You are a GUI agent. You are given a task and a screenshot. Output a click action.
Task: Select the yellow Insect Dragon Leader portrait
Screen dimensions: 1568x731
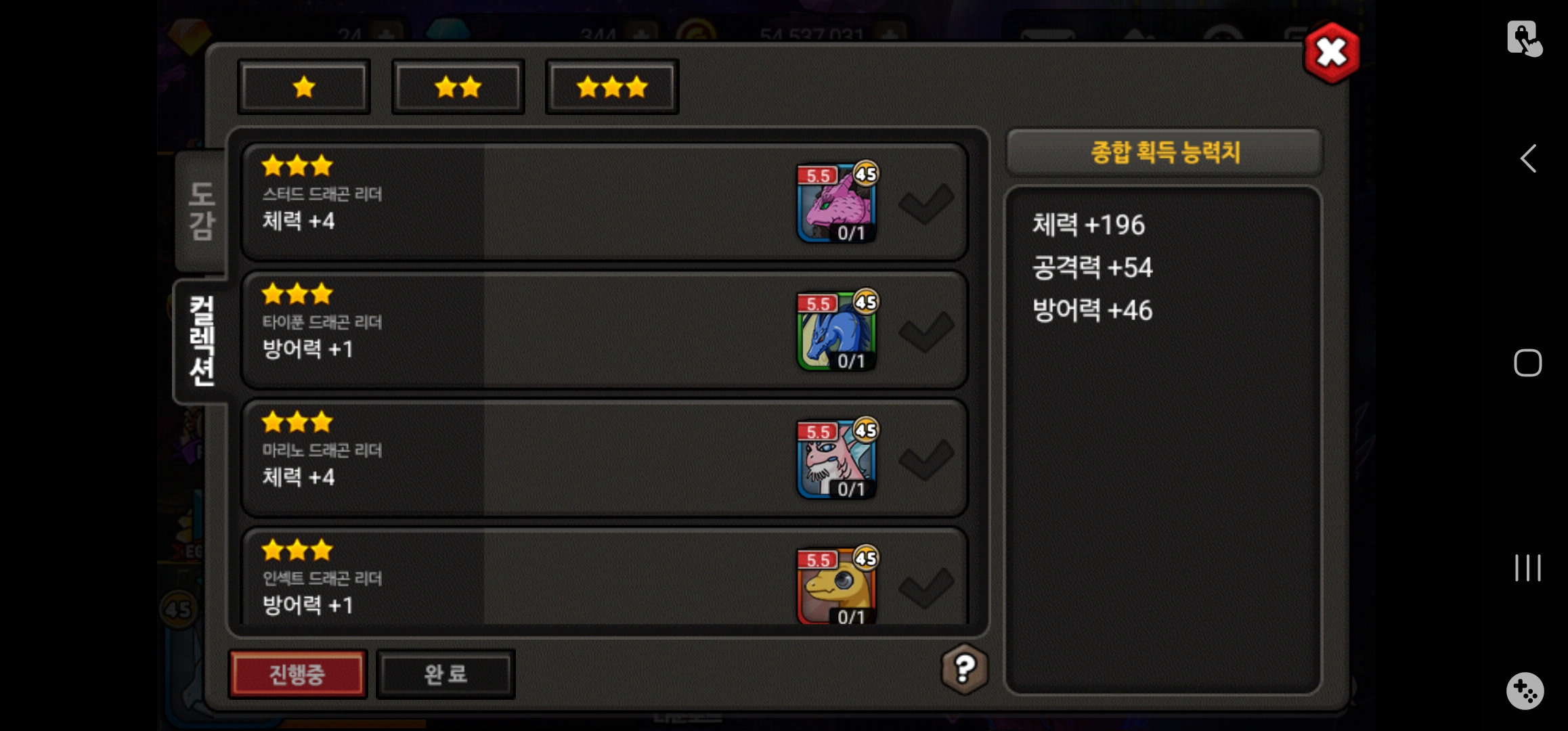coord(837,585)
